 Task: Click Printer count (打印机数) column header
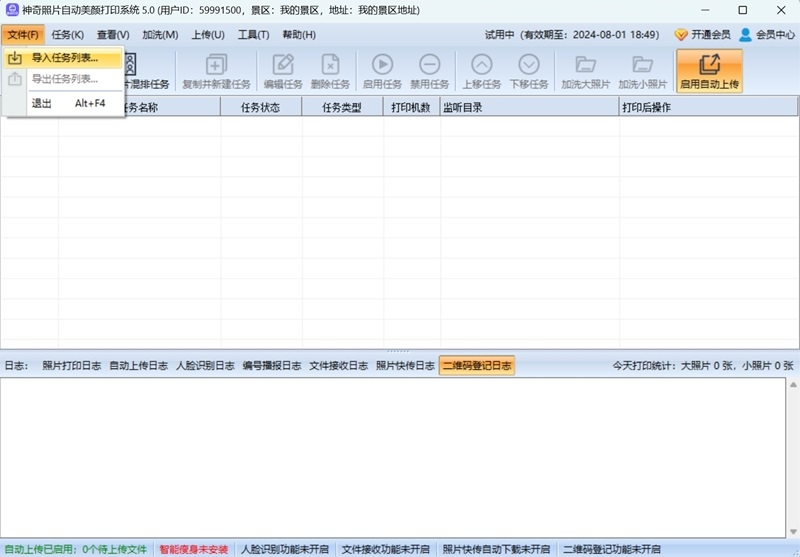coord(411,107)
